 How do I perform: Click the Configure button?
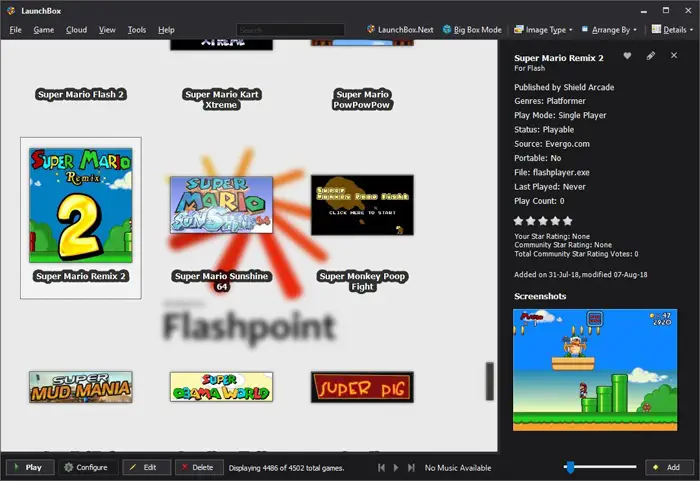click(88, 467)
